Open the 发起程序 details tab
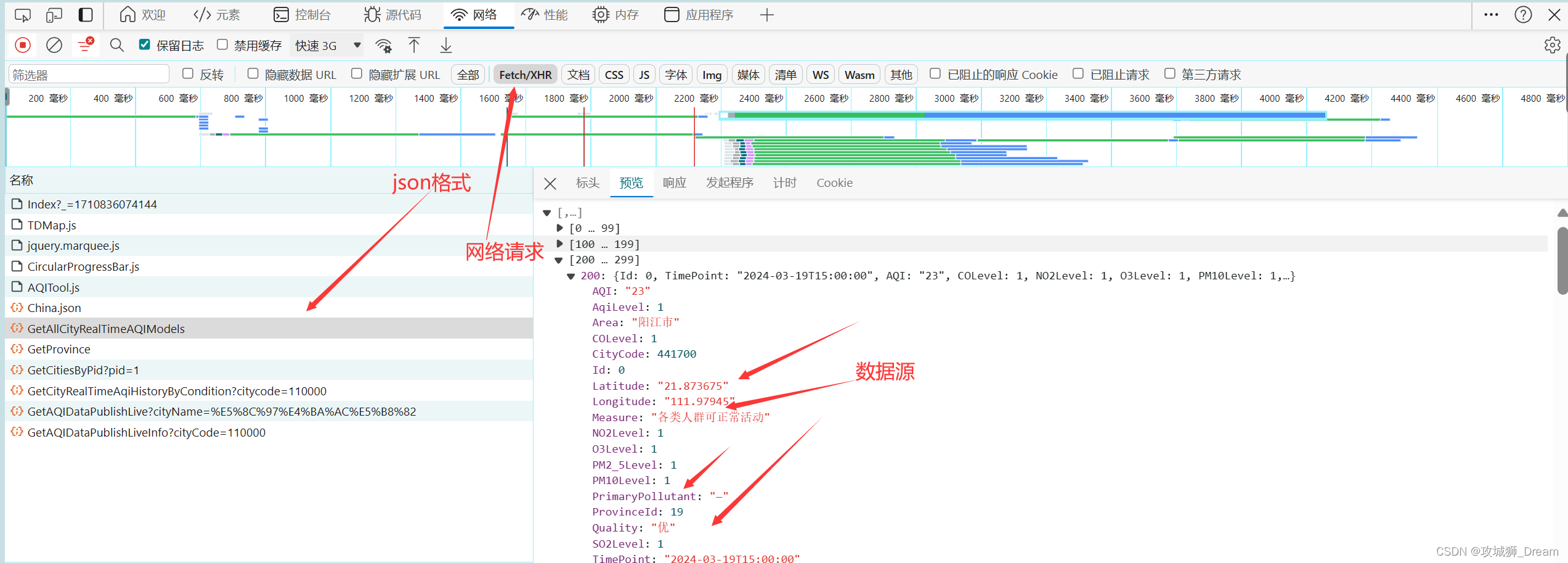This screenshot has width=1568, height=563. point(729,183)
